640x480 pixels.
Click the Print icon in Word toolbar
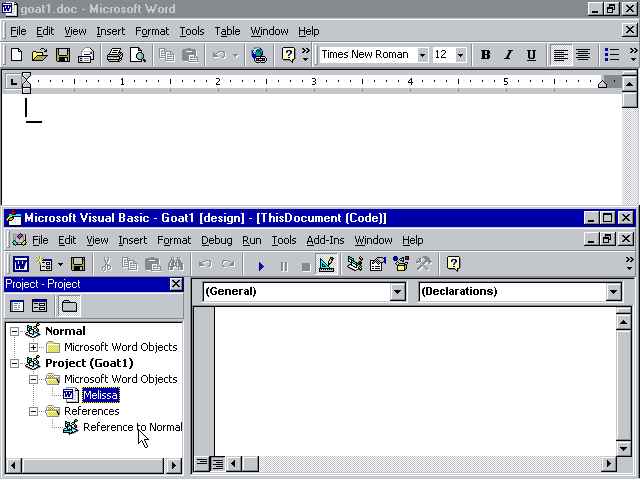click(x=115, y=55)
